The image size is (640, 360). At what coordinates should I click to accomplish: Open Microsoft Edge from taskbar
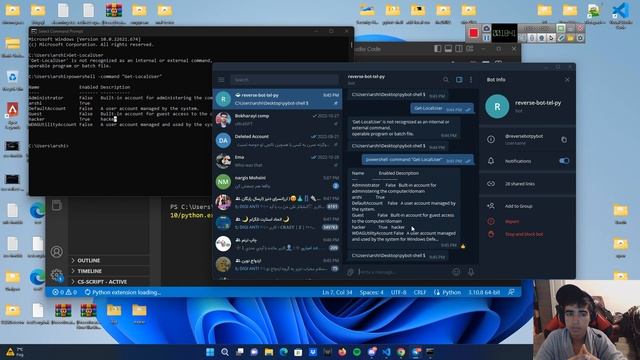(x=283, y=352)
